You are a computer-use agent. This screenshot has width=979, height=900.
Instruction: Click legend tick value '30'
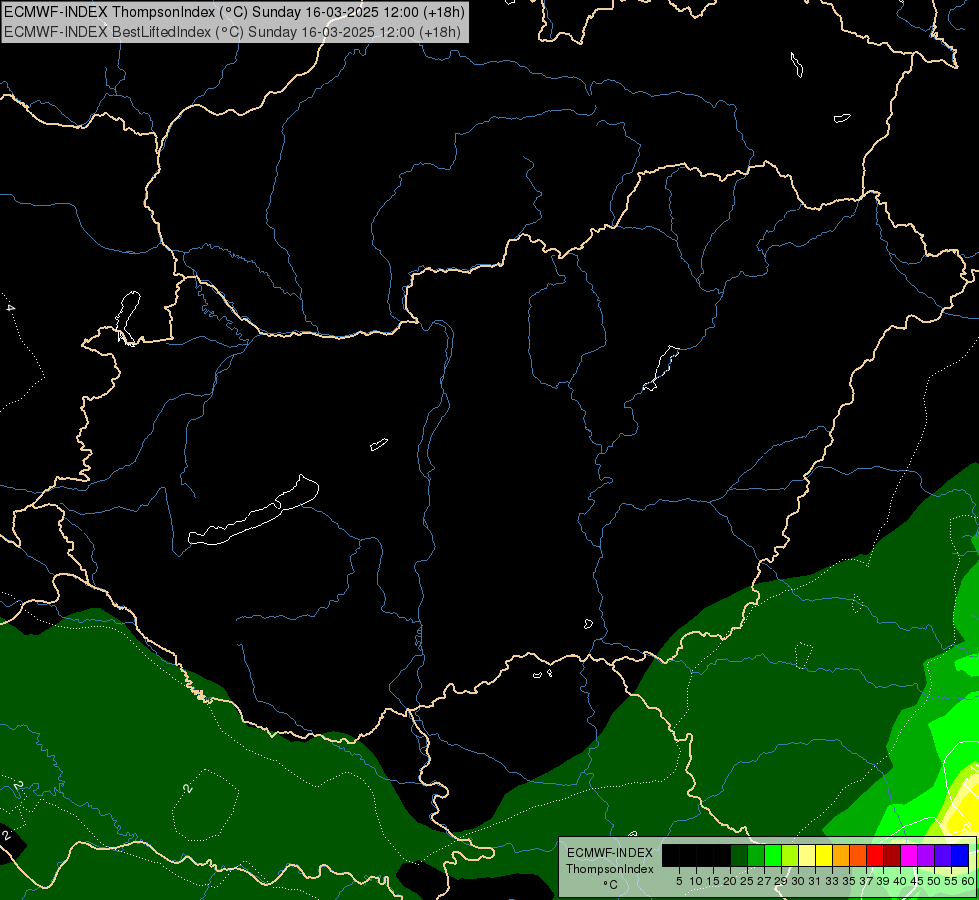point(798,881)
